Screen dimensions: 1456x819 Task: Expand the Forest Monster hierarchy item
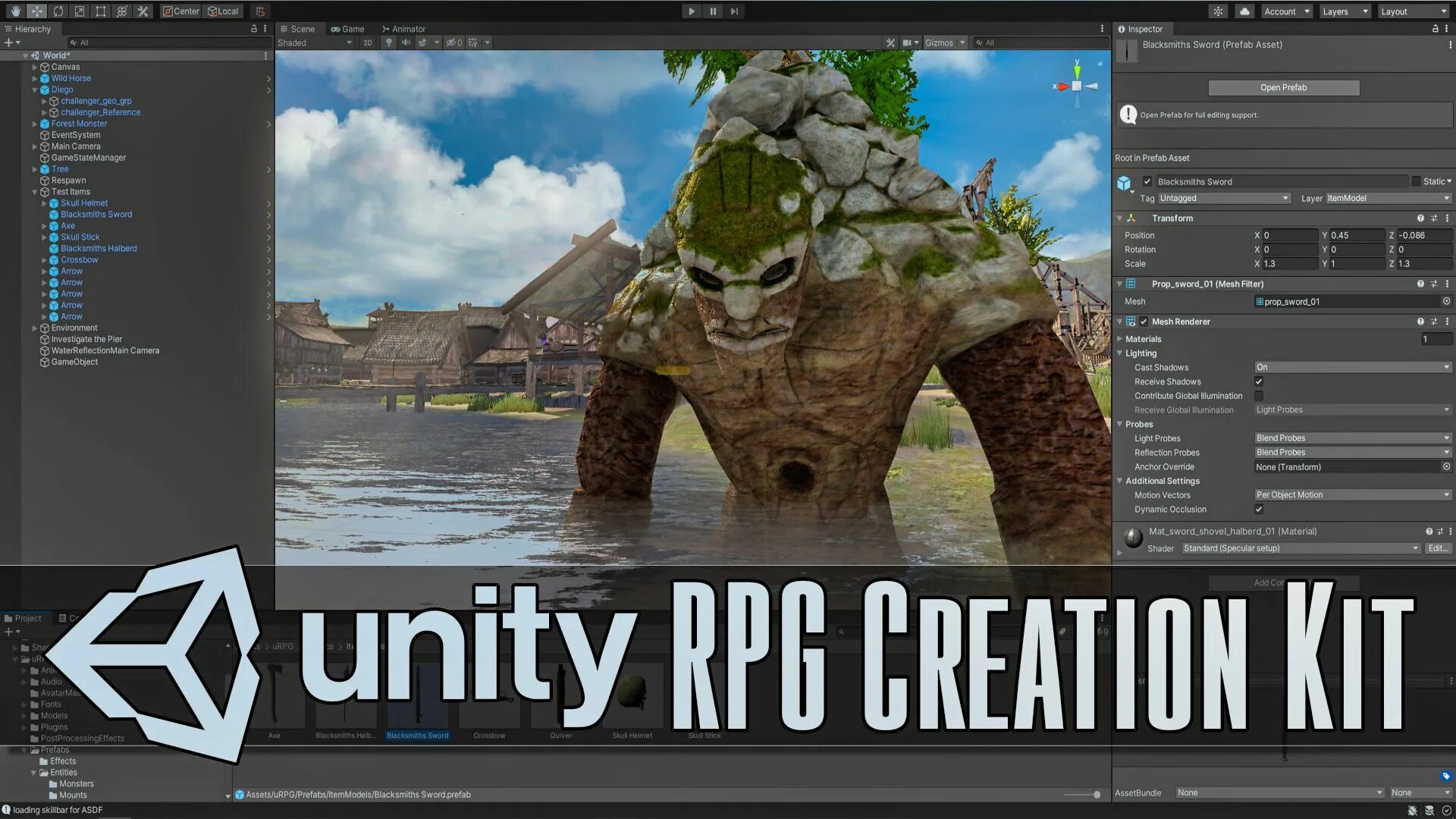[x=34, y=124]
